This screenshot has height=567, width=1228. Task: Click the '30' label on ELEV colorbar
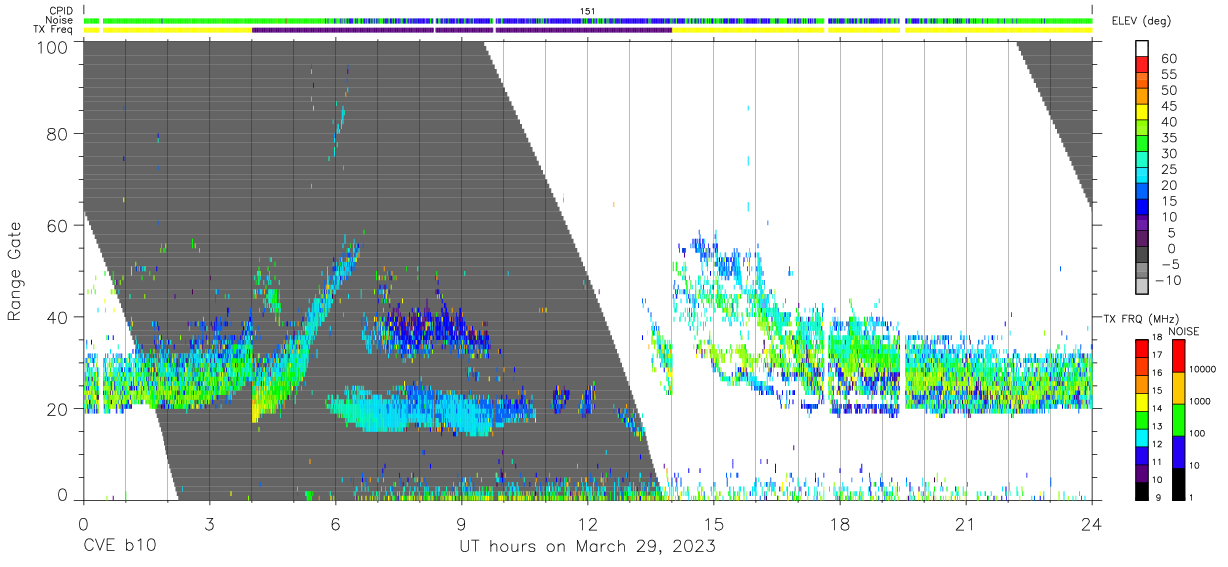click(x=1169, y=153)
